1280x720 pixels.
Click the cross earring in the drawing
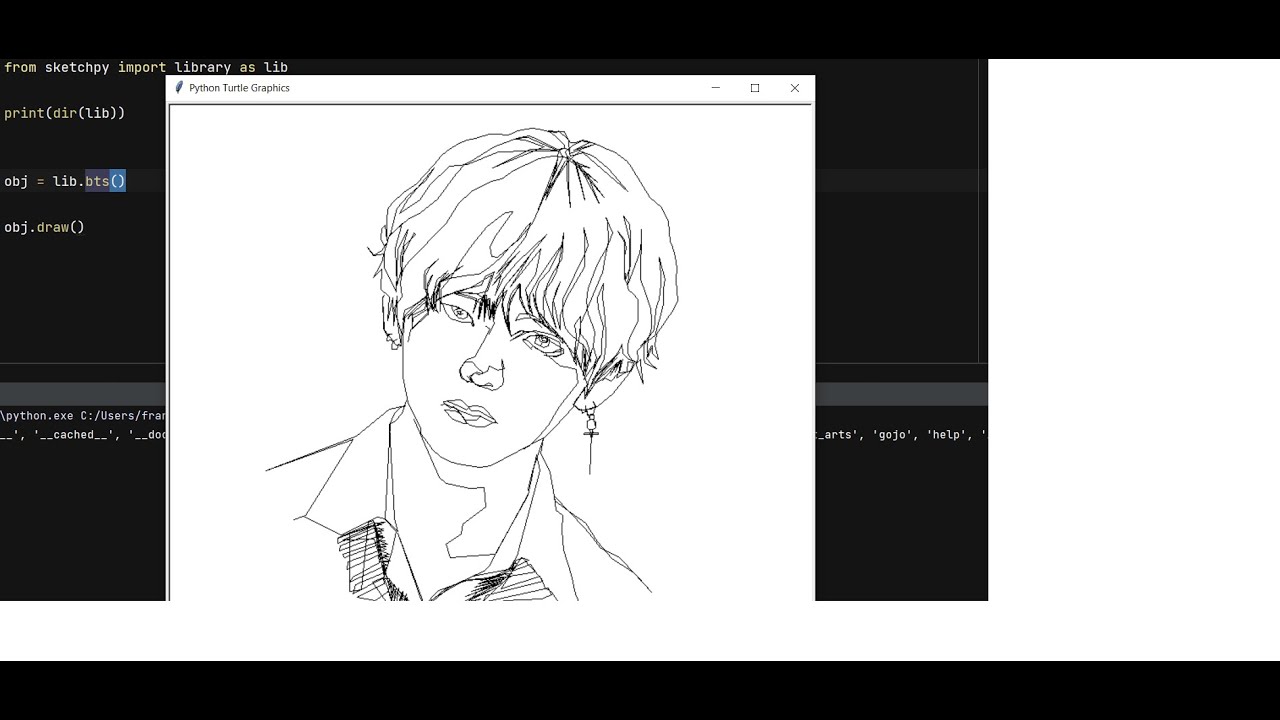pyautogui.click(x=590, y=430)
